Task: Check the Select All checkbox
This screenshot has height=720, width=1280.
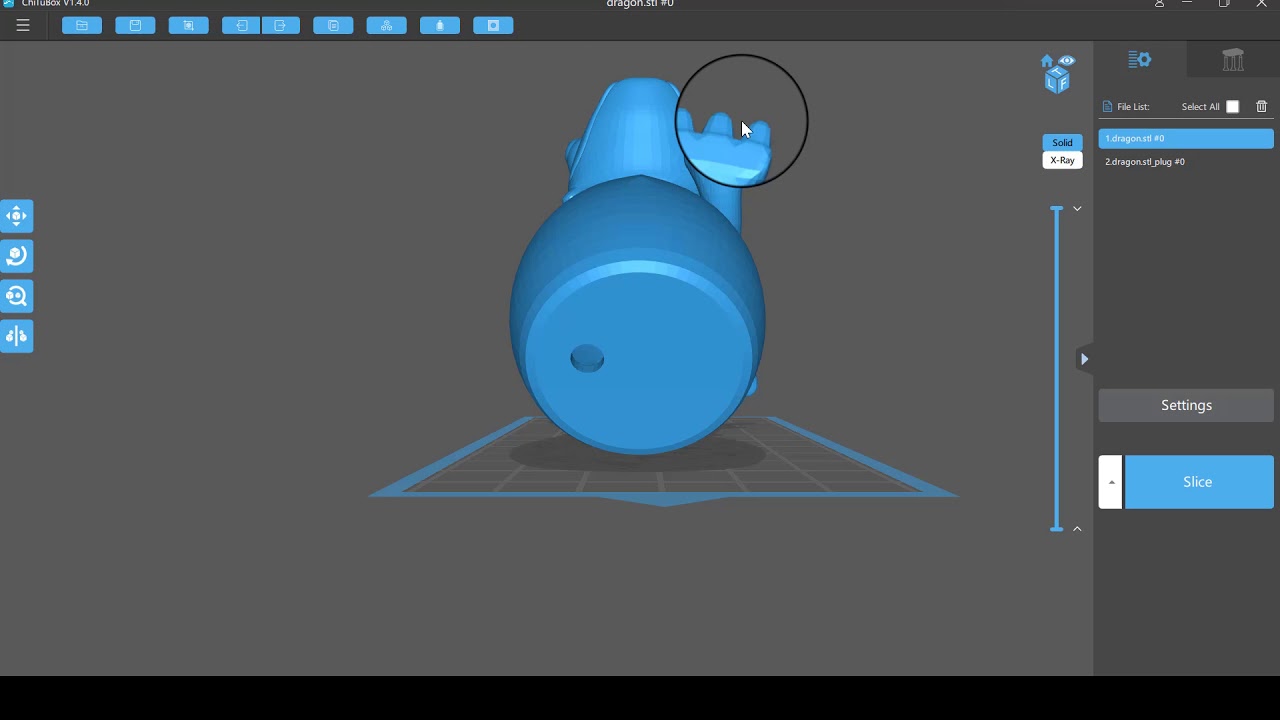Action: [x=1233, y=107]
